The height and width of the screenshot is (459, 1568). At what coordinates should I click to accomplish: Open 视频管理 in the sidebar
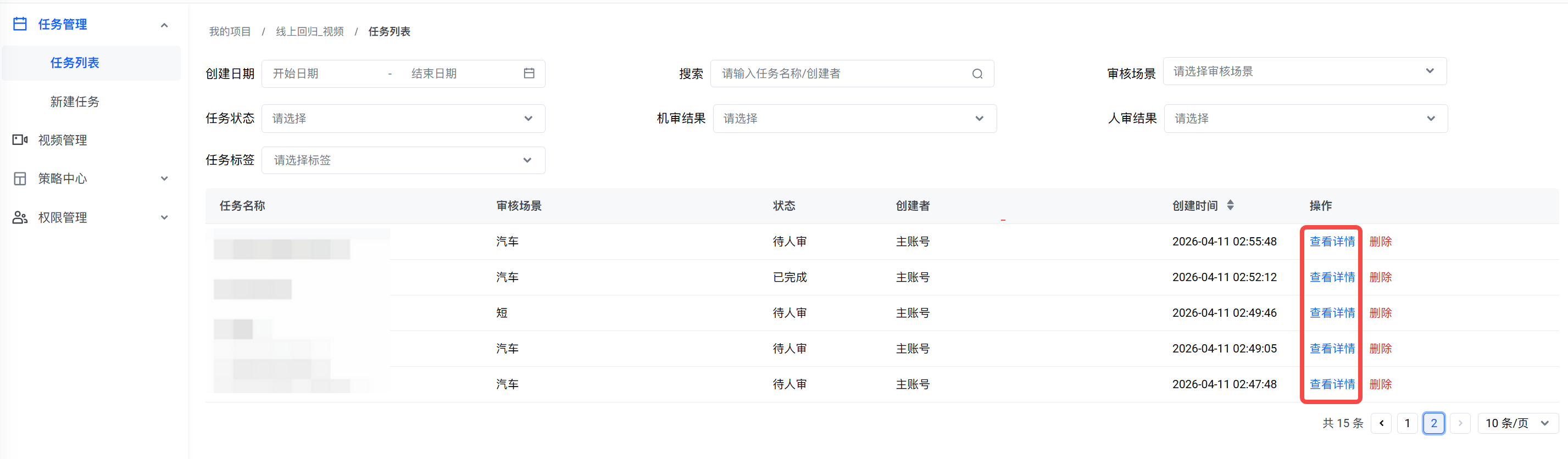click(63, 140)
